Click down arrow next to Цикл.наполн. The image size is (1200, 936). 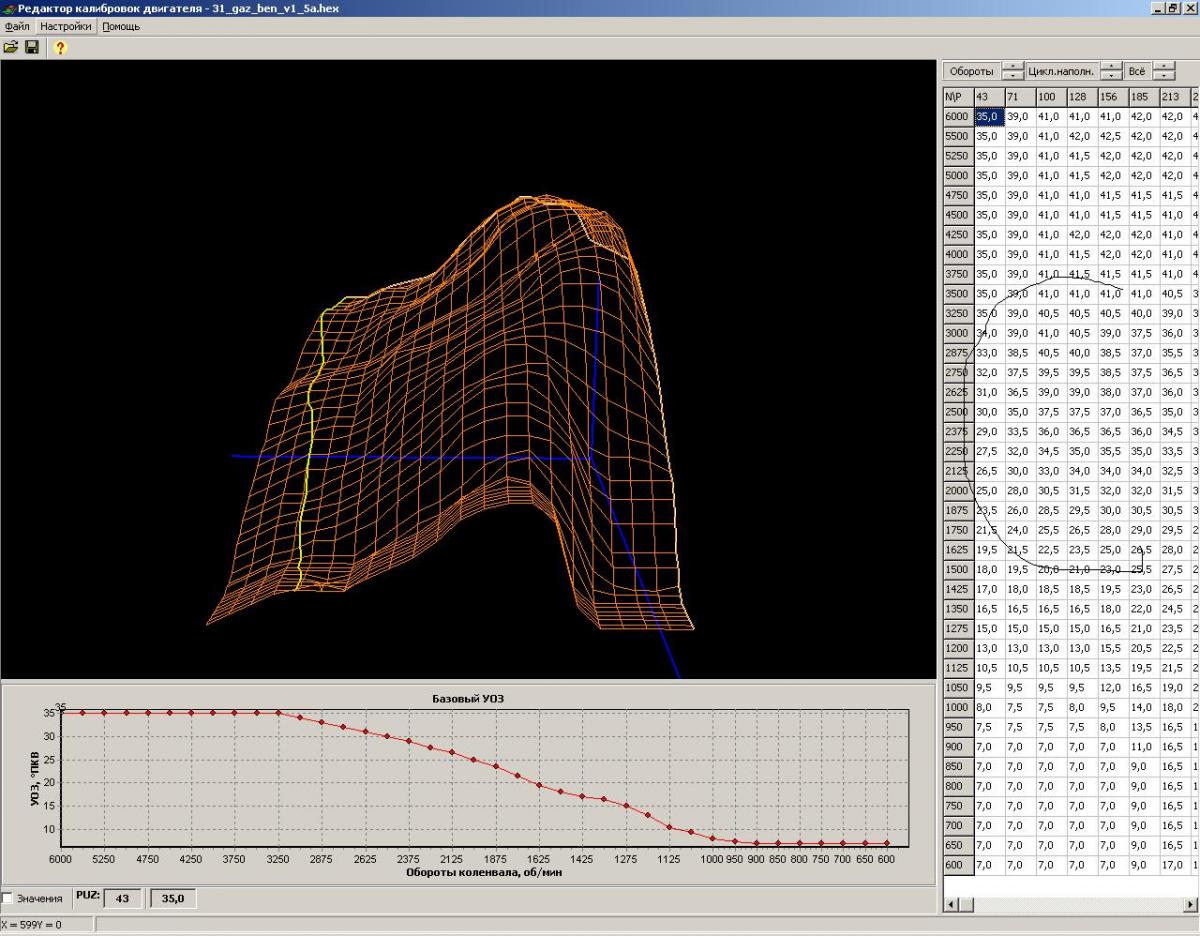point(1111,76)
